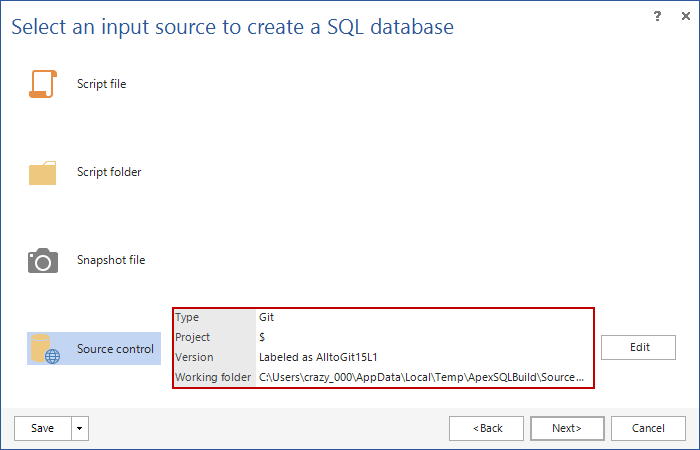The image size is (700, 450).
Task: Select the Version row labeled AlltoGit15L1
Action: (x=318, y=357)
